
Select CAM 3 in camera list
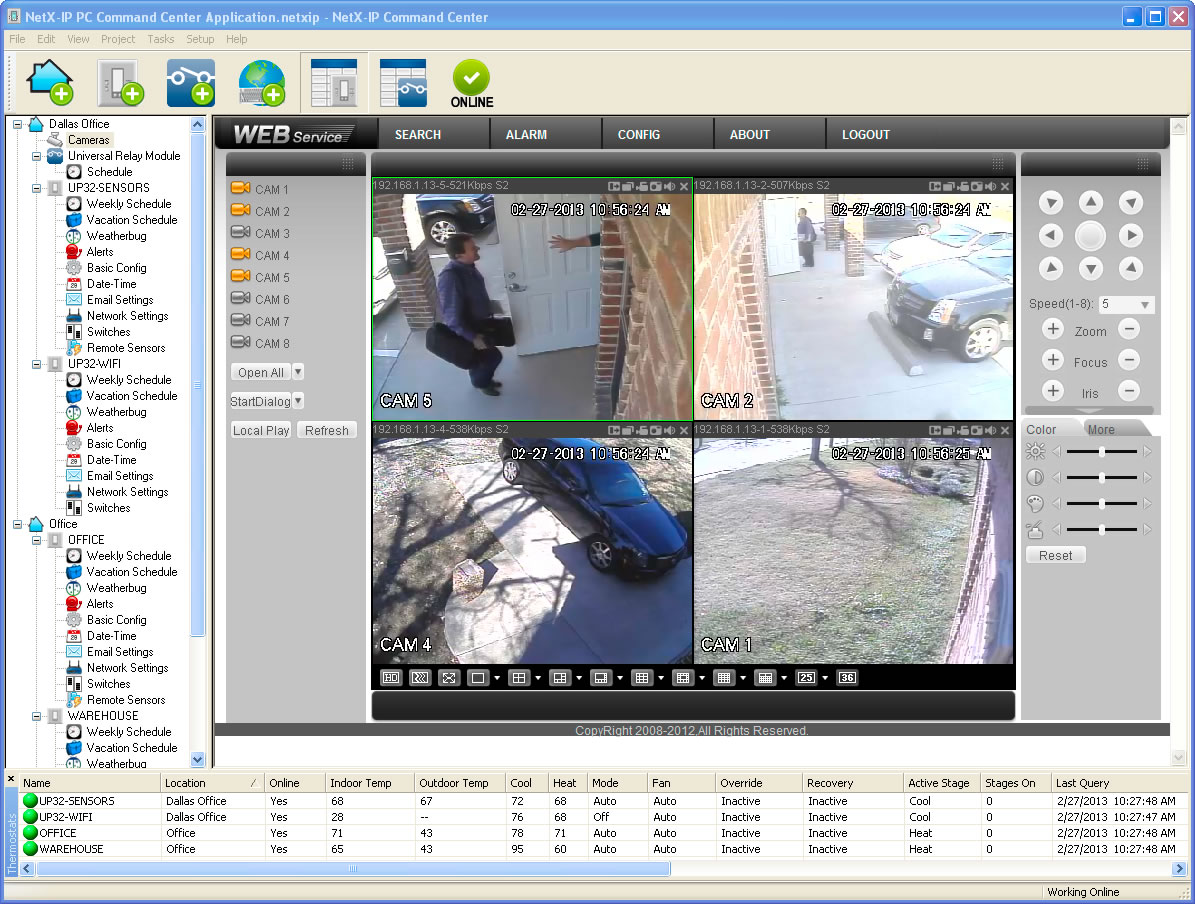click(x=260, y=233)
